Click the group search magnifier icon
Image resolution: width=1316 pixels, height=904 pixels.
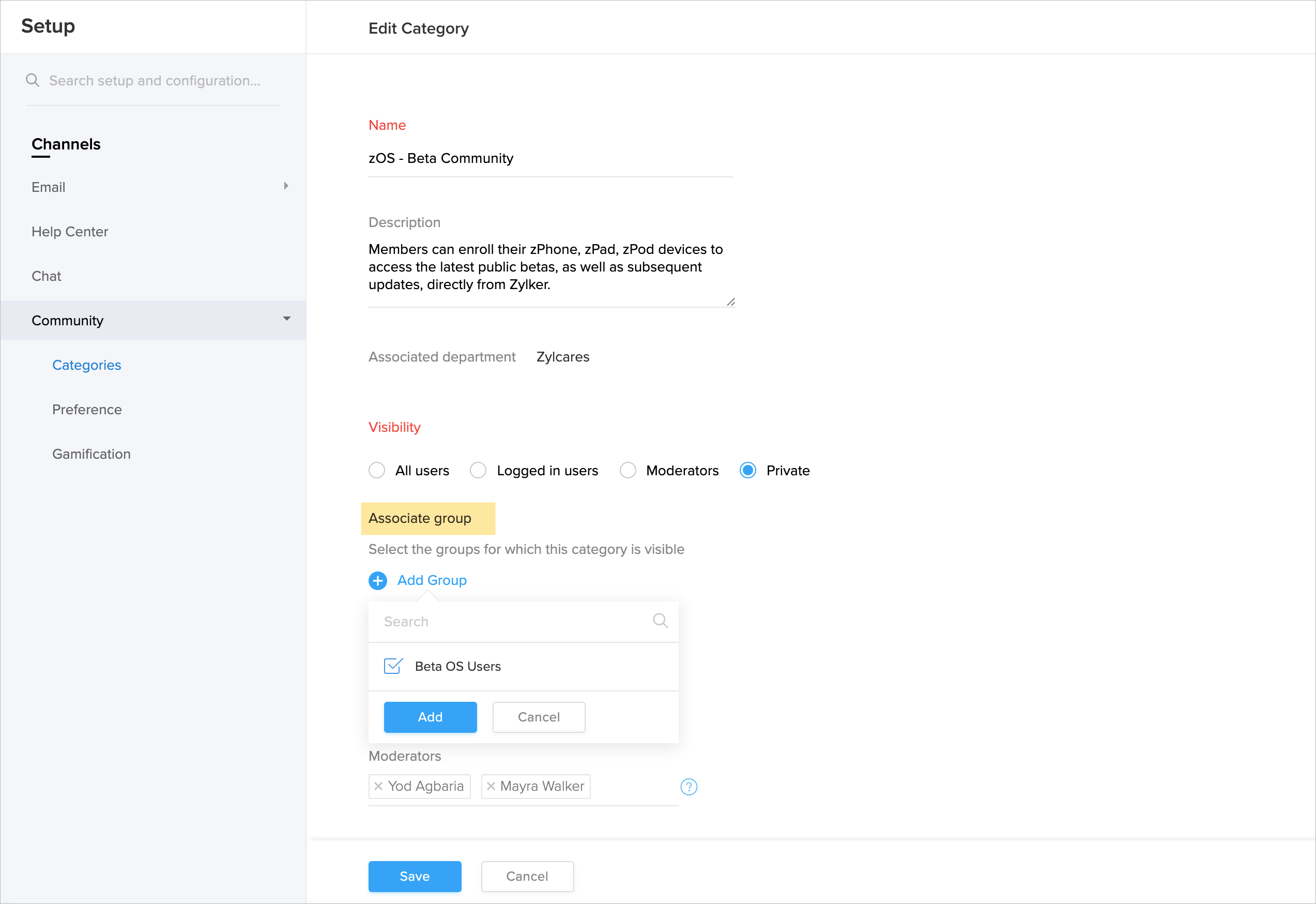(x=660, y=621)
